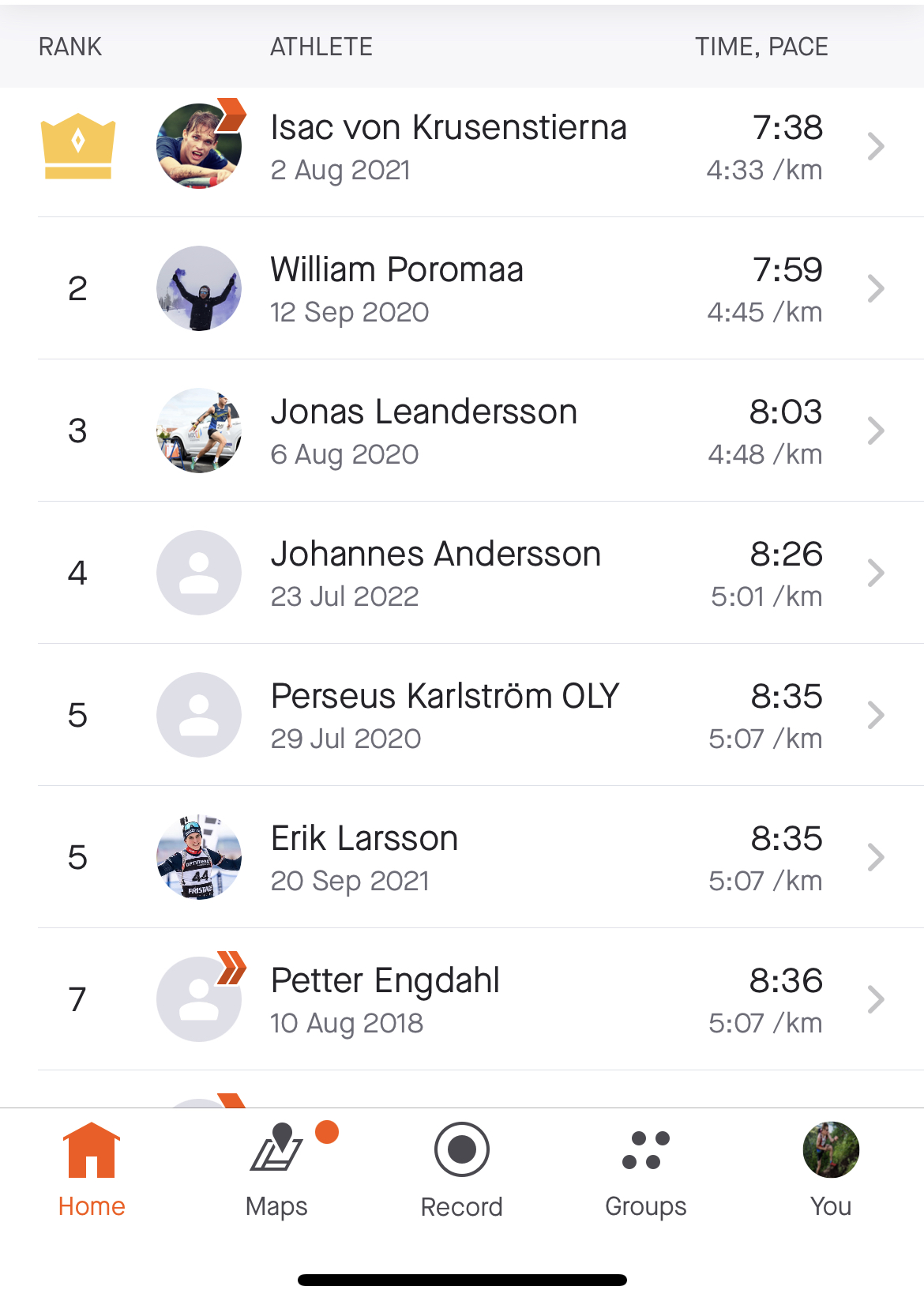This screenshot has height=1305, width=924.
Task: Open the Home tab icon
Action: (x=92, y=1150)
